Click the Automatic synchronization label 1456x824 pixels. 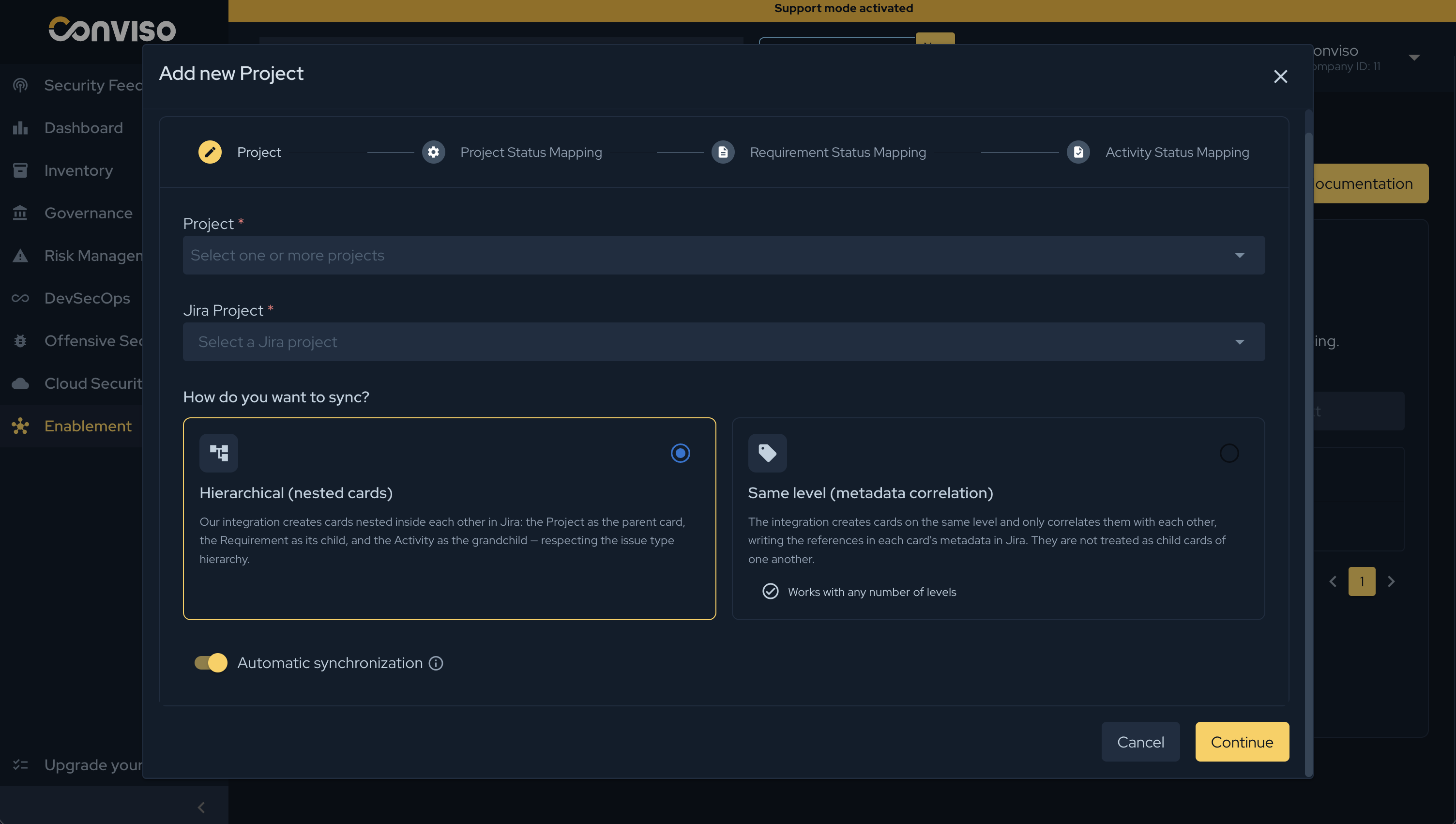coord(330,663)
